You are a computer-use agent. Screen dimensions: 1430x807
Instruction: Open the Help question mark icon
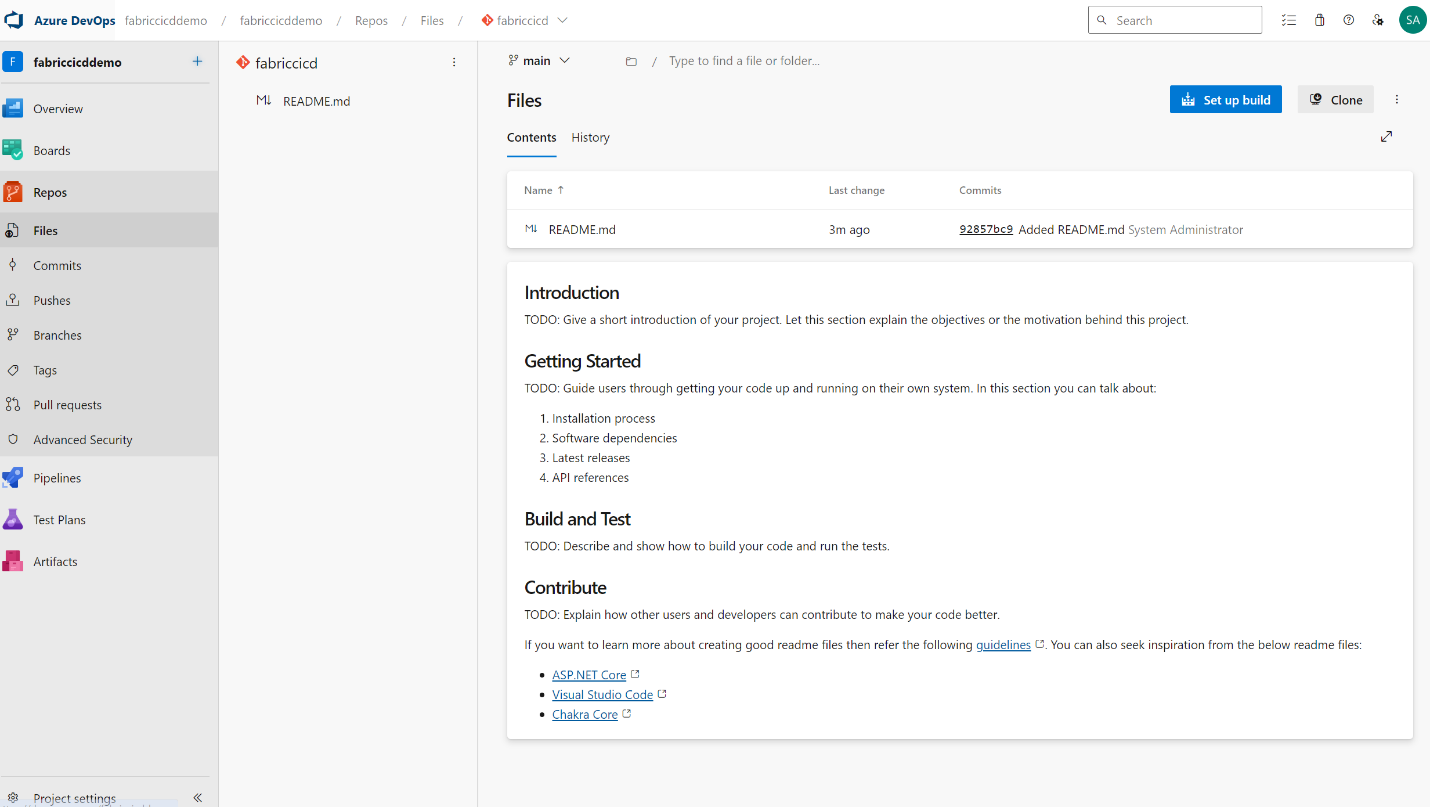(x=1348, y=20)
